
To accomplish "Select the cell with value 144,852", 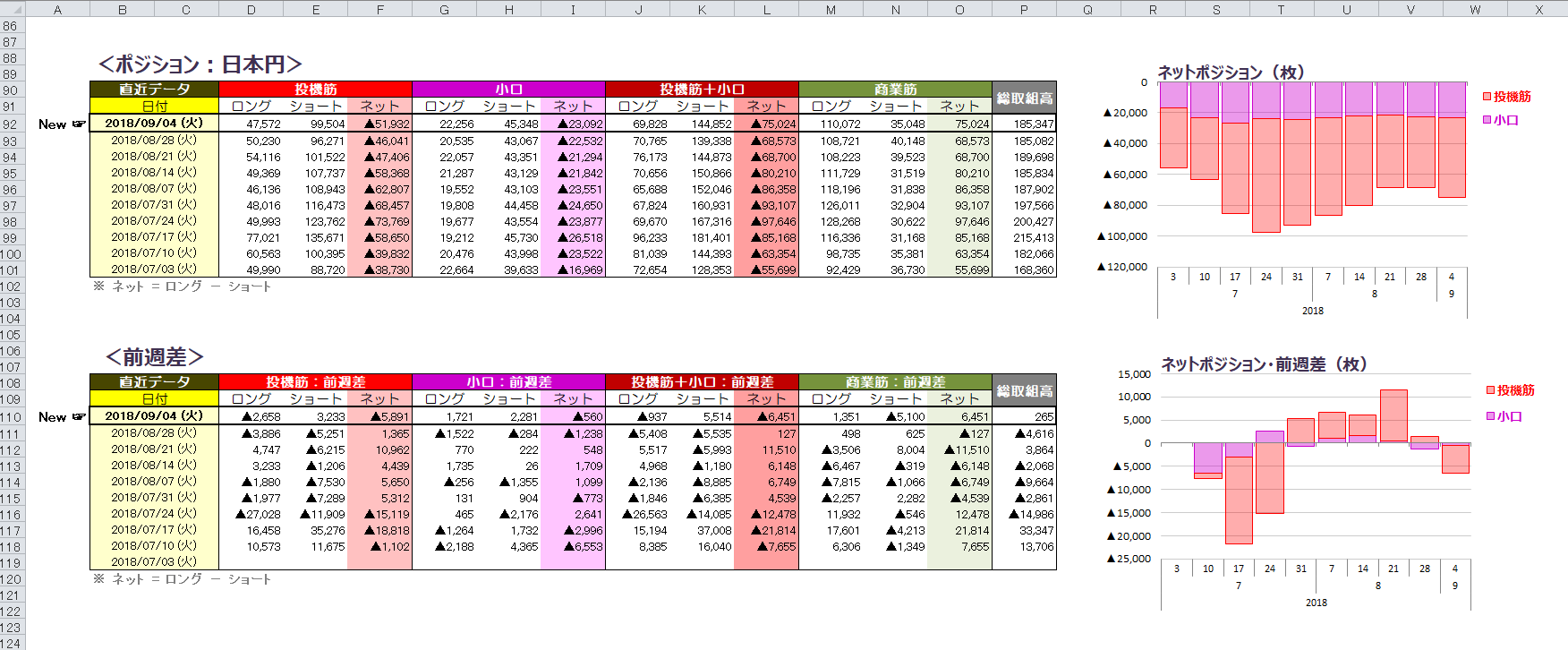I will click(703, 124).
